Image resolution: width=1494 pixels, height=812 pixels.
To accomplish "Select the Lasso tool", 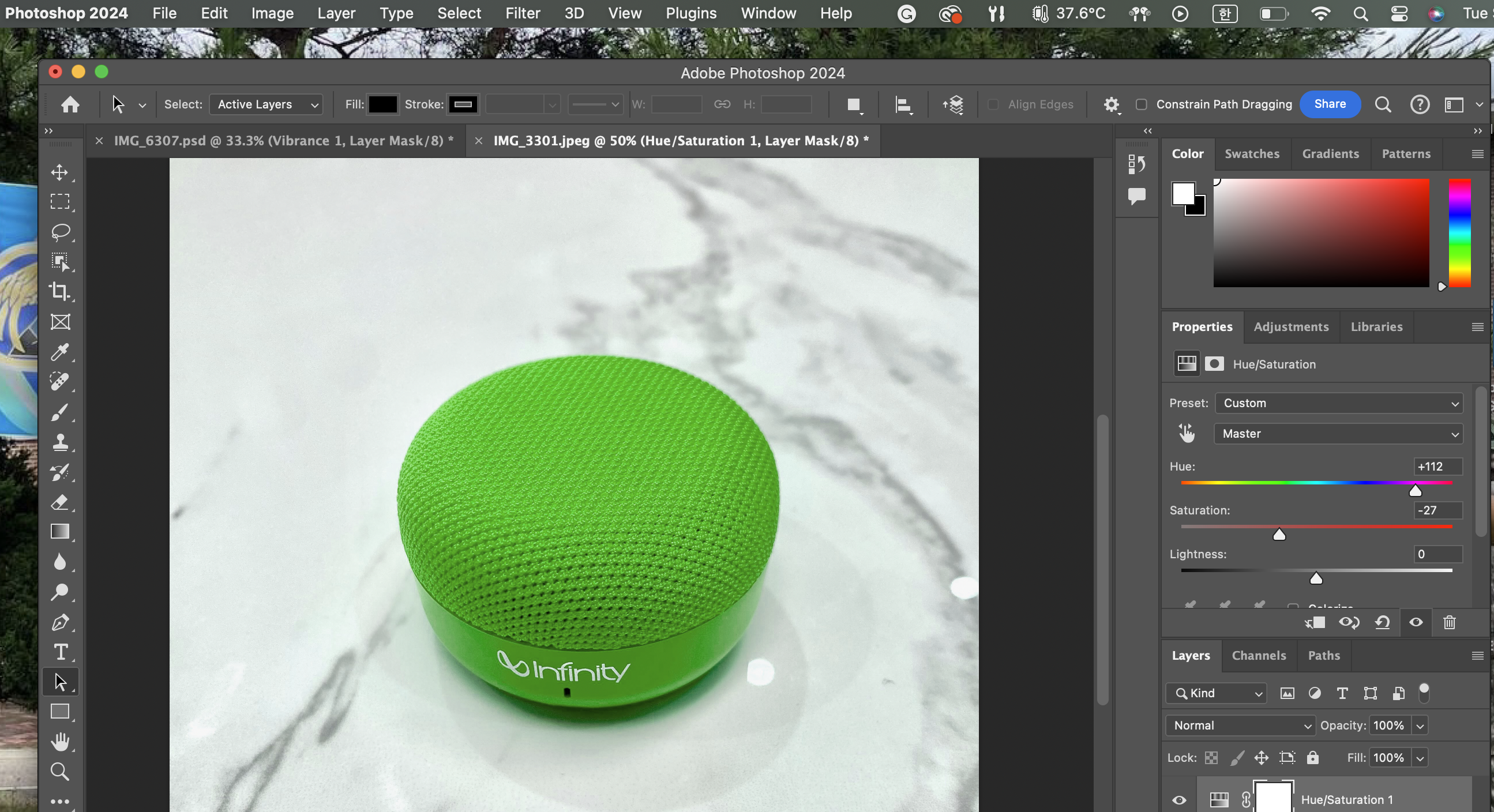I will click(60, 232).
